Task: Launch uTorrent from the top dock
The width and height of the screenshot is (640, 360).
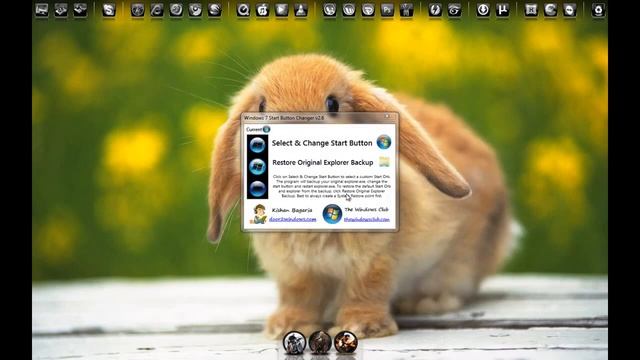Action: point(502,10)
